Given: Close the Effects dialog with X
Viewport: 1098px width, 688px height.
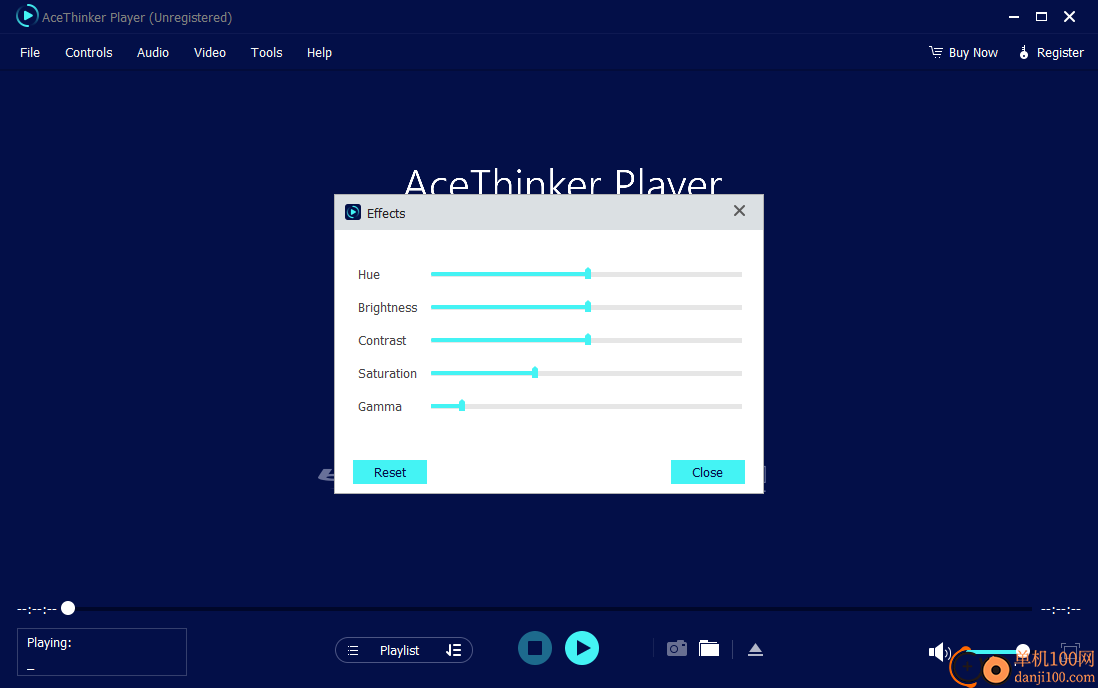Looking at the screenshot, I should [x=739, y=211].
